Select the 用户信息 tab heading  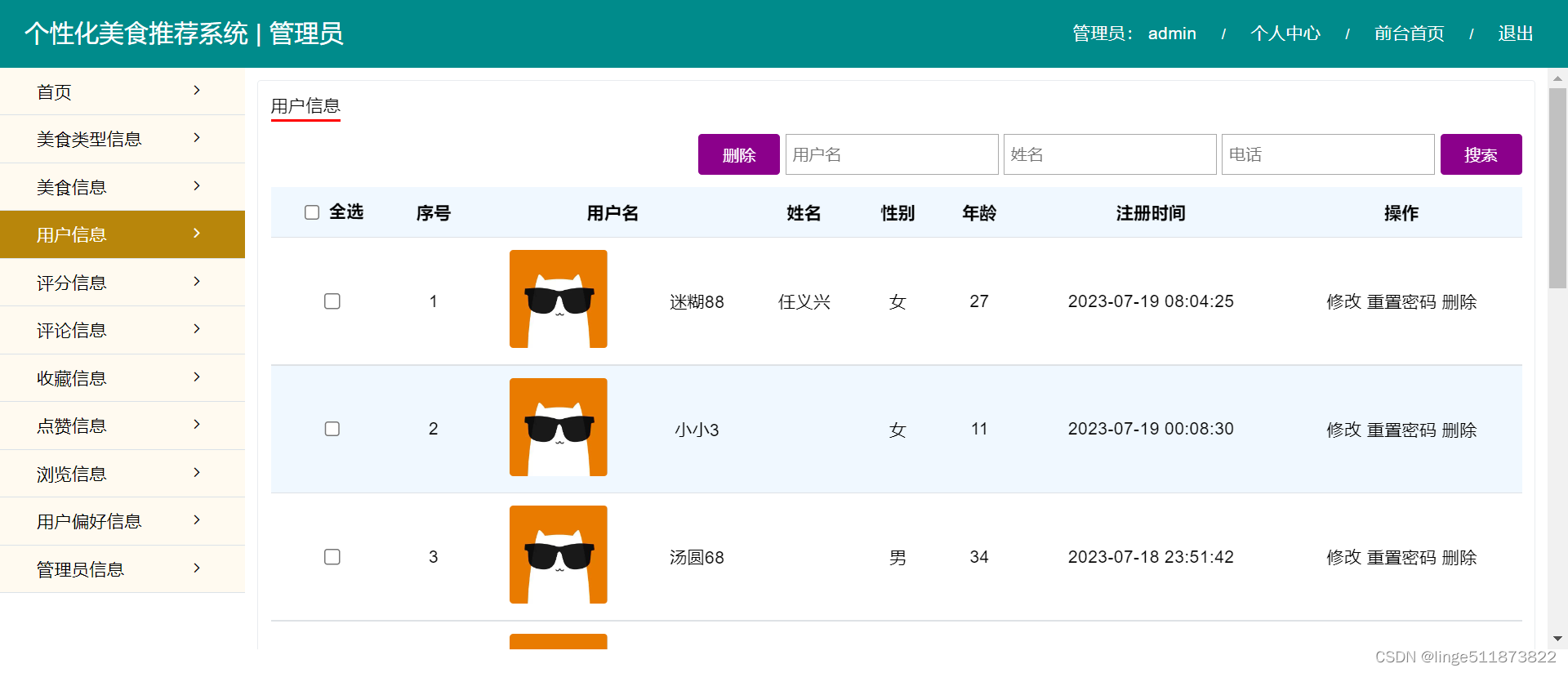[305, 106]
